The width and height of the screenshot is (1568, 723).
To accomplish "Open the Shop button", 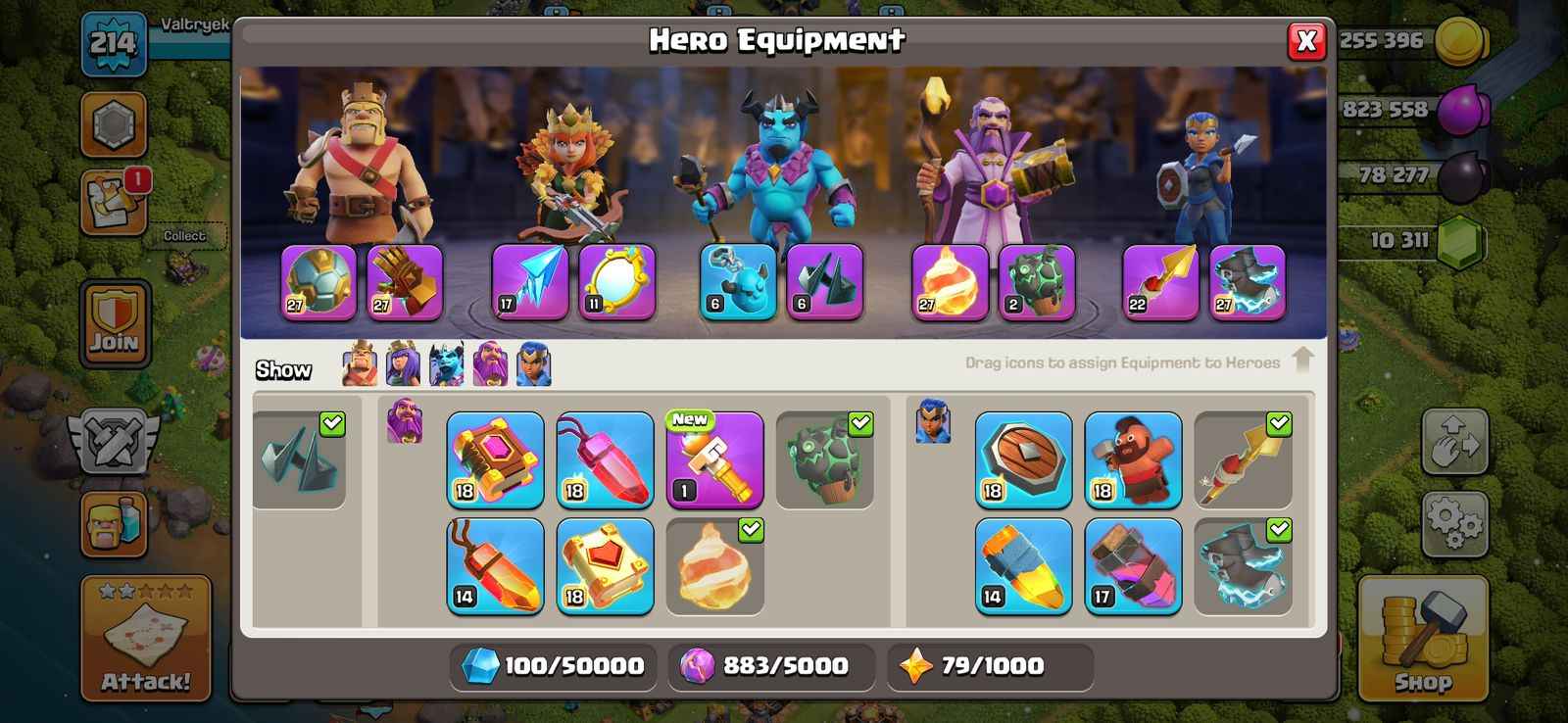I will tap(1423, 637).
